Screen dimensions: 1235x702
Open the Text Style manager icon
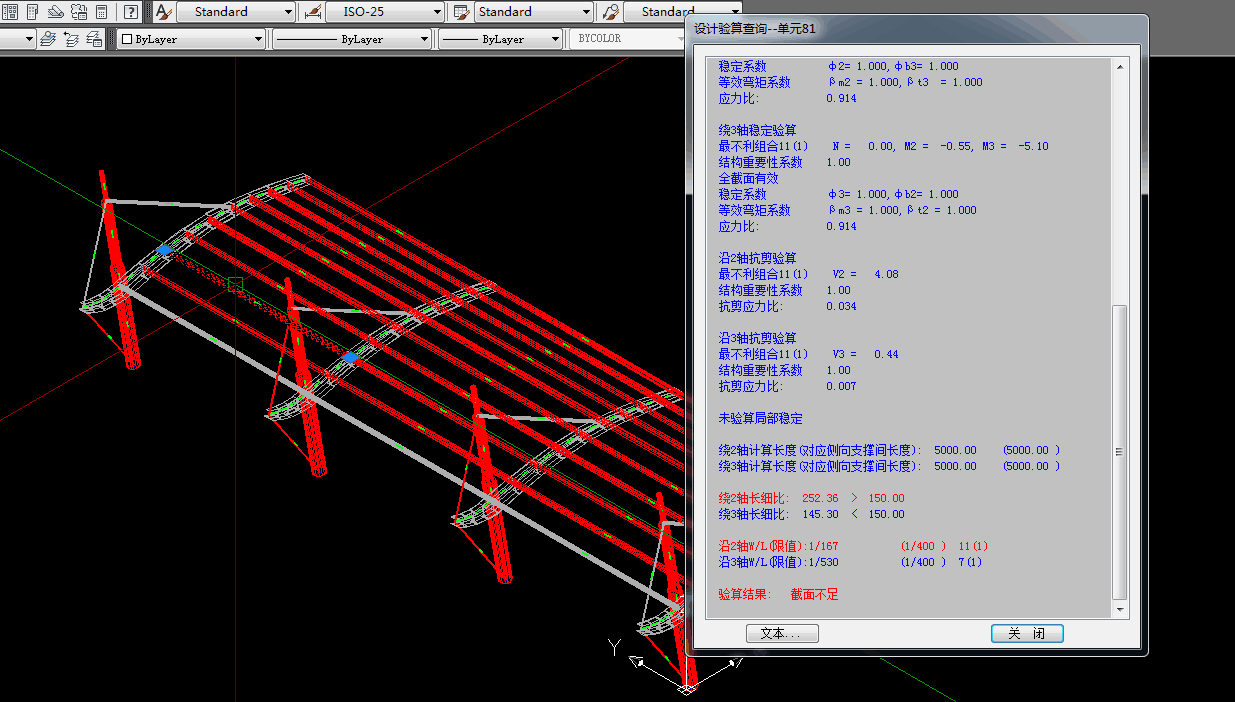[x=164, y=12]
